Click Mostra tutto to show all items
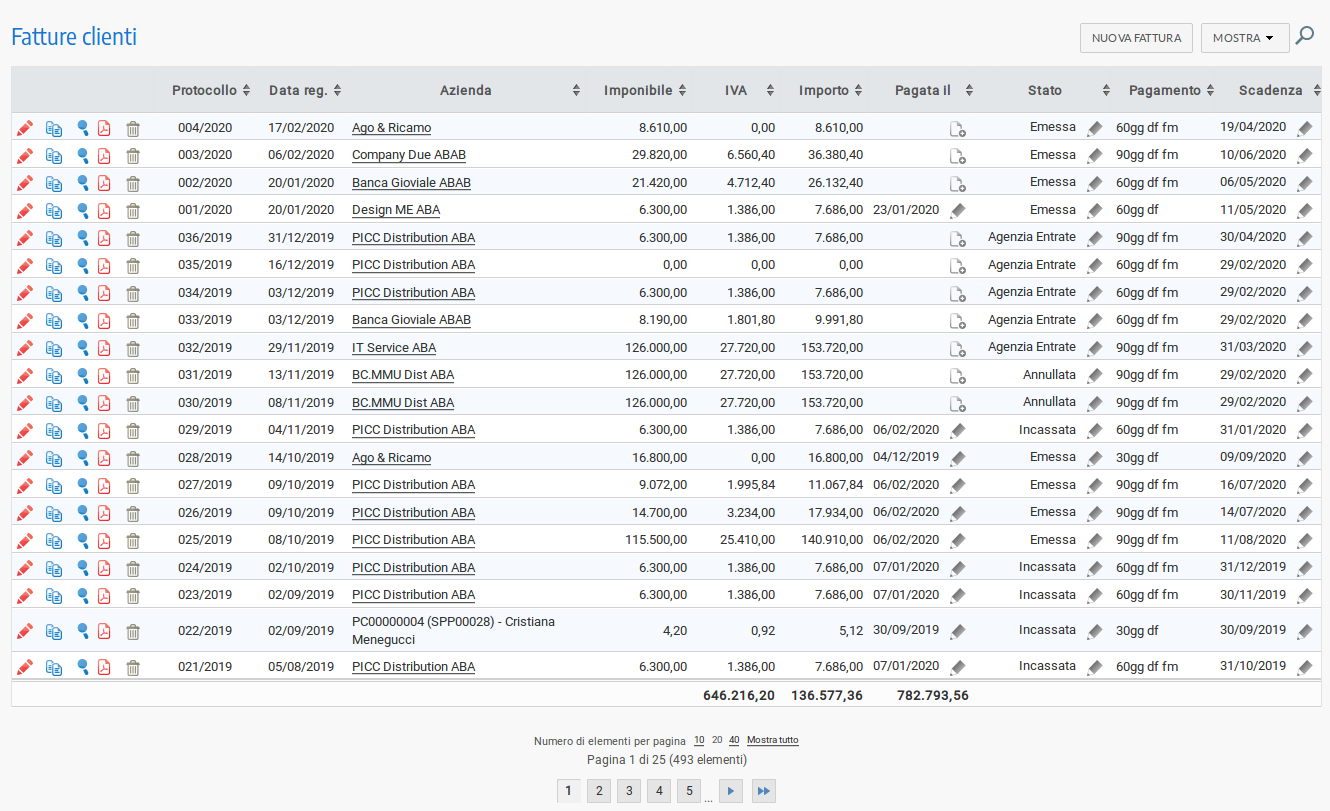Viewport: 1330px width, 811px height. click(x=772, y=741)
